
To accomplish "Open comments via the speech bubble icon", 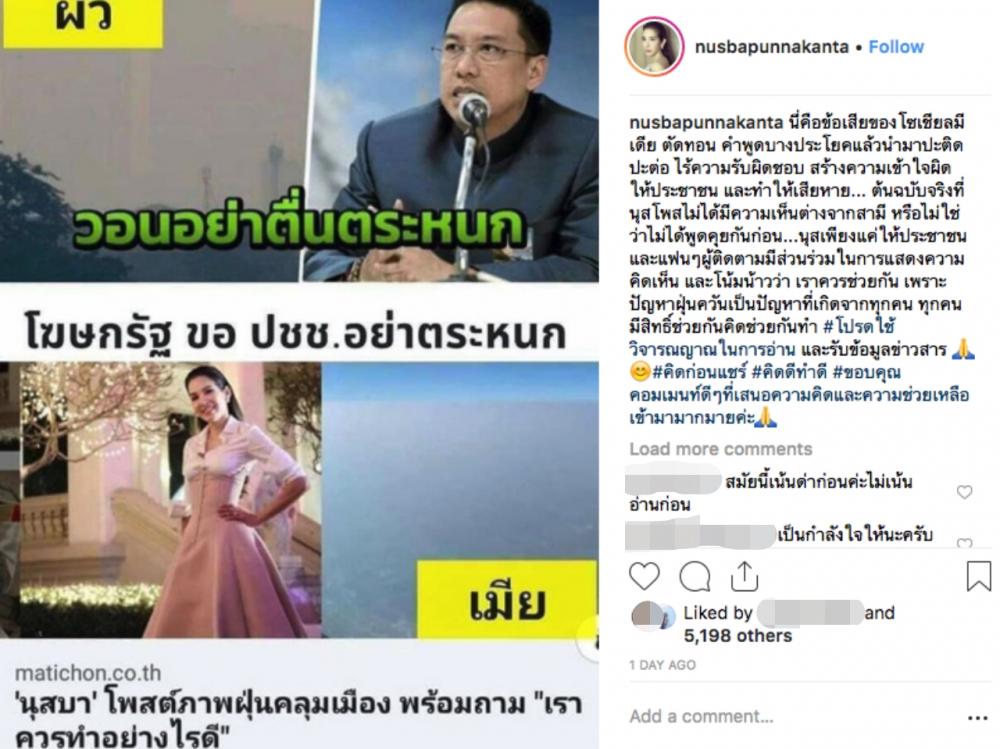I will (x=695, y=577).
